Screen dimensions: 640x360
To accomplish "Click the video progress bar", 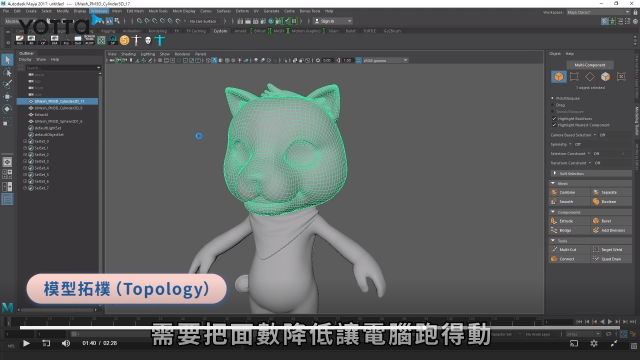I will pos(320,327).
